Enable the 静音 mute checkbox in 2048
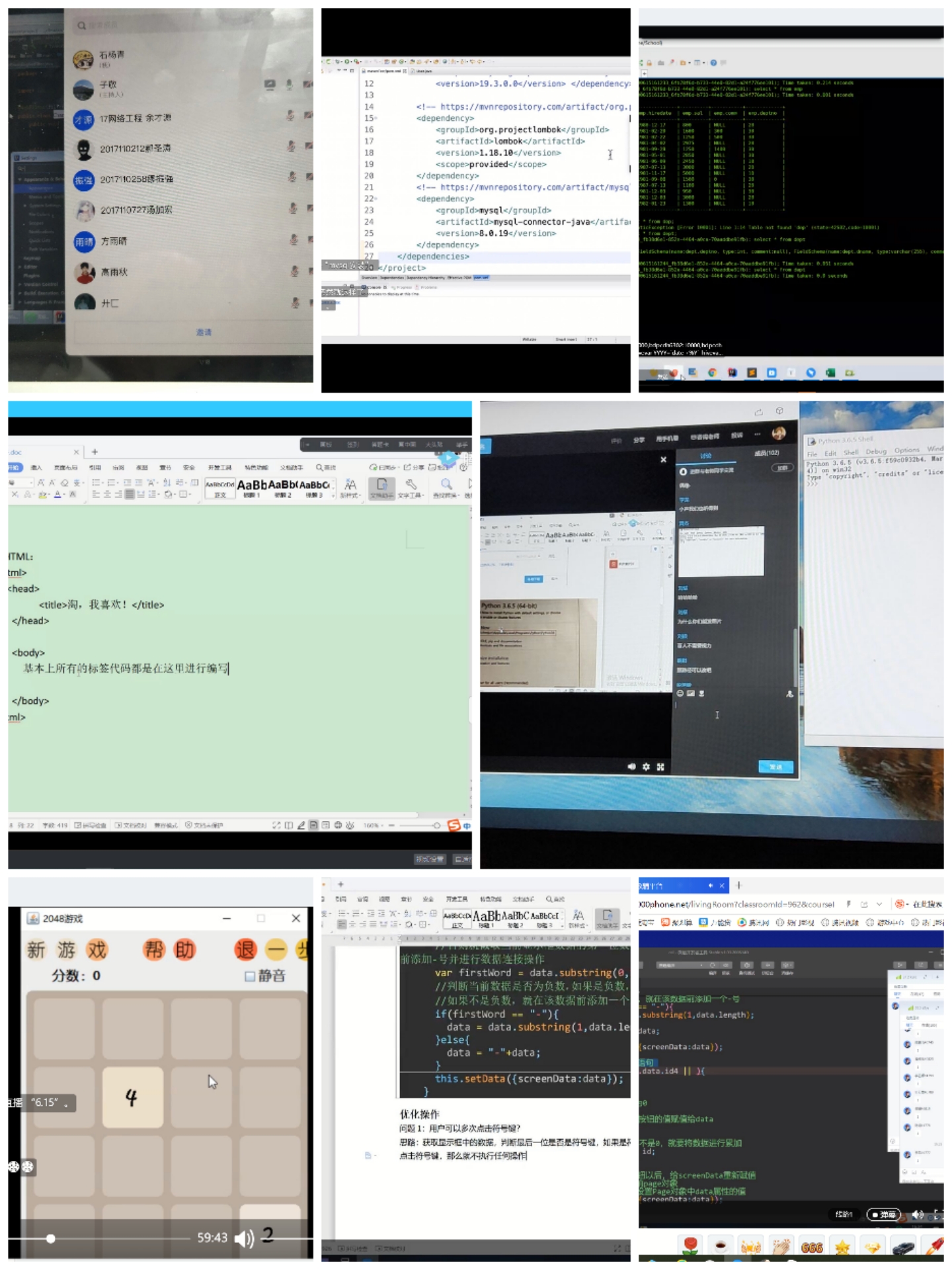 (250, 976)
